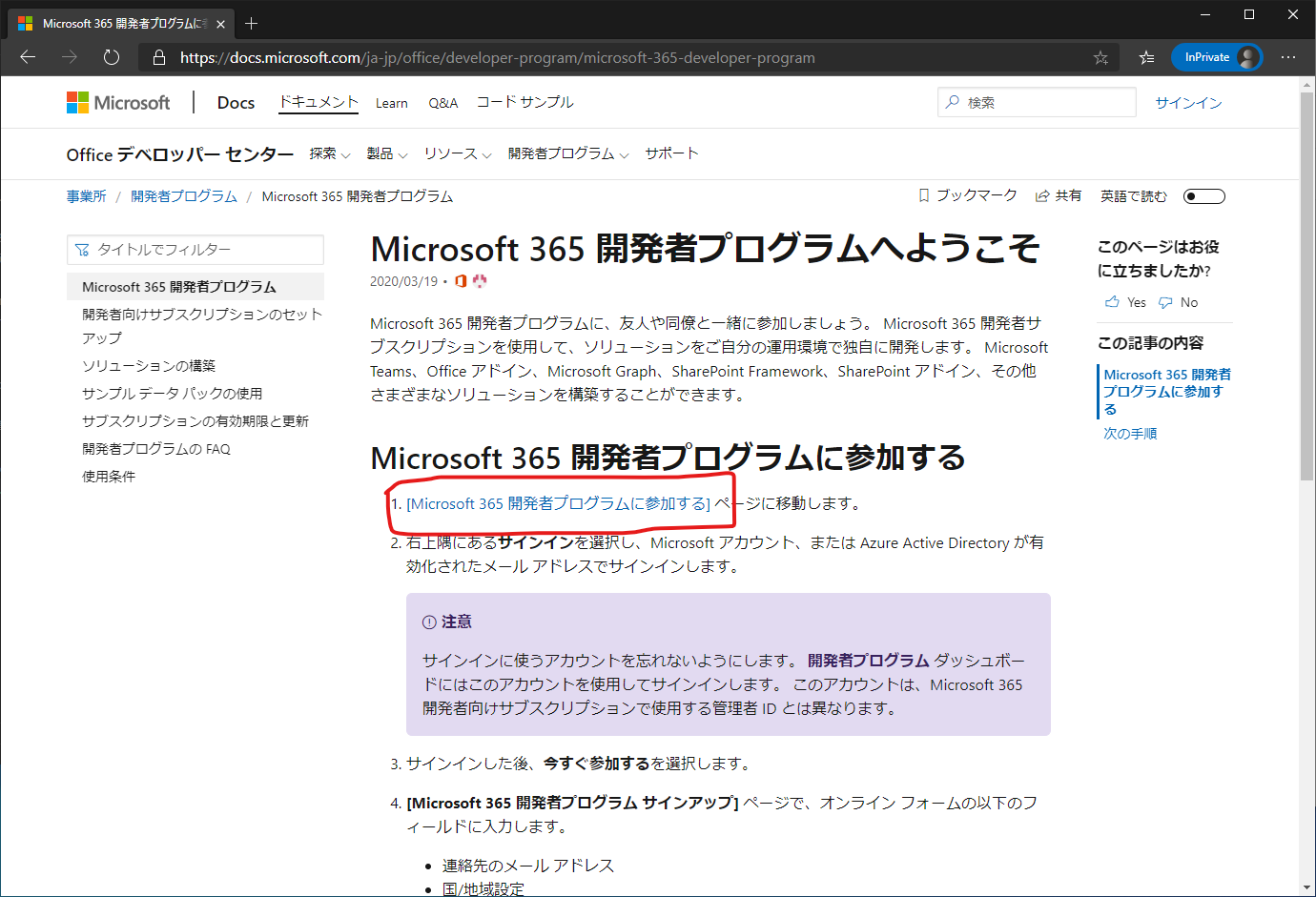Select the コード サンプル nav item
The width and height of the screenshot is (1316, 897).
(x=525, y=102)
